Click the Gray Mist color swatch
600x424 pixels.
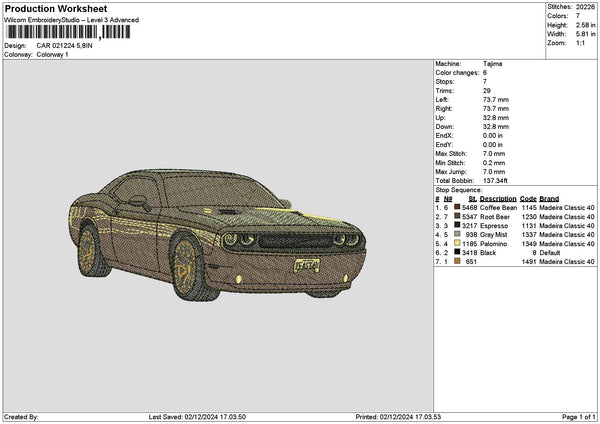(458, 234)
